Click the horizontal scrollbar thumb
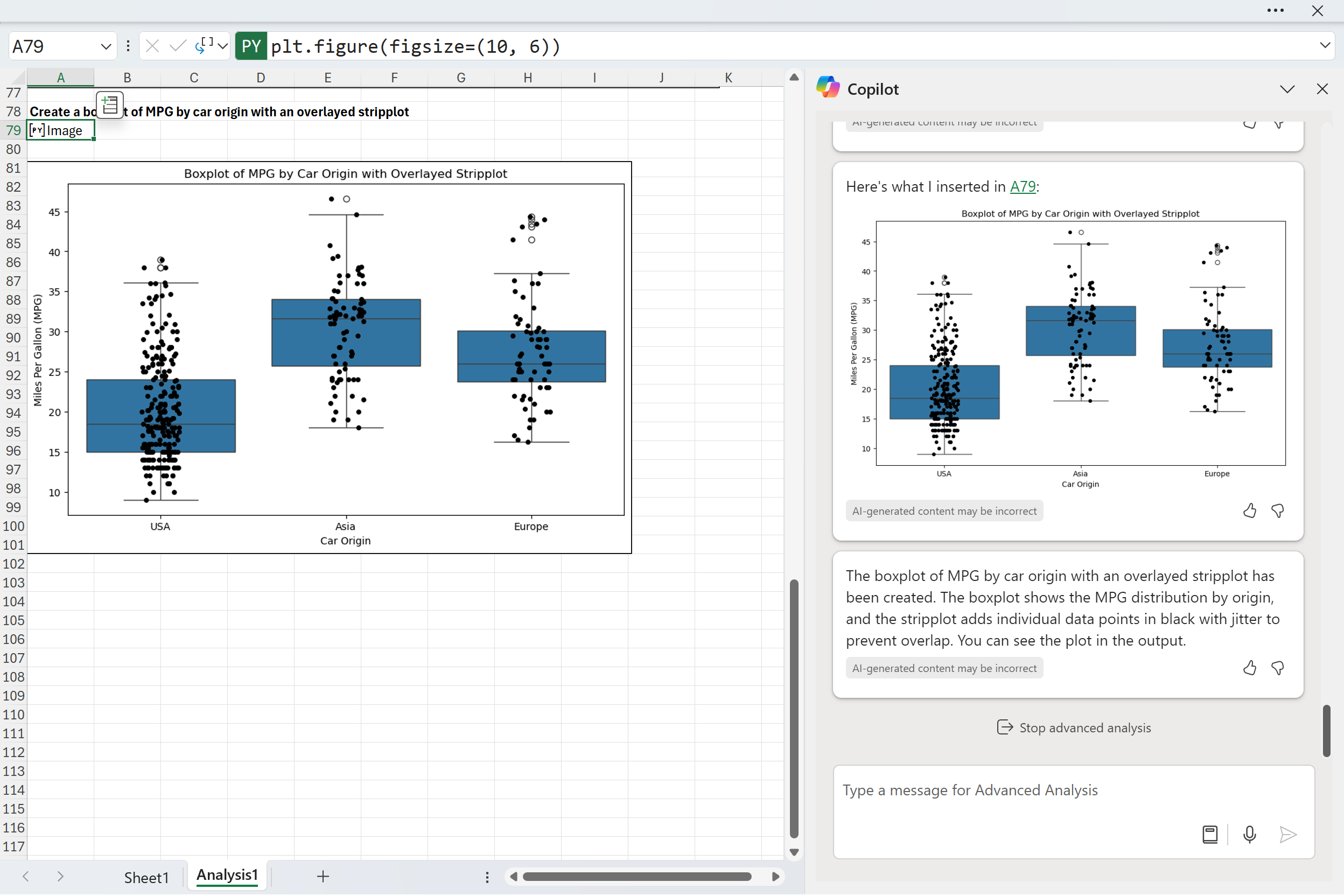1344x896 pixels. pos(636,877)
